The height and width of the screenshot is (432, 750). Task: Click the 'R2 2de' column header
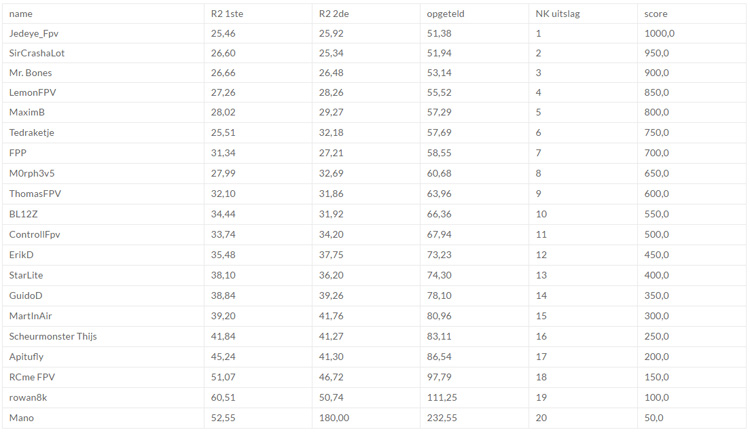335,14
